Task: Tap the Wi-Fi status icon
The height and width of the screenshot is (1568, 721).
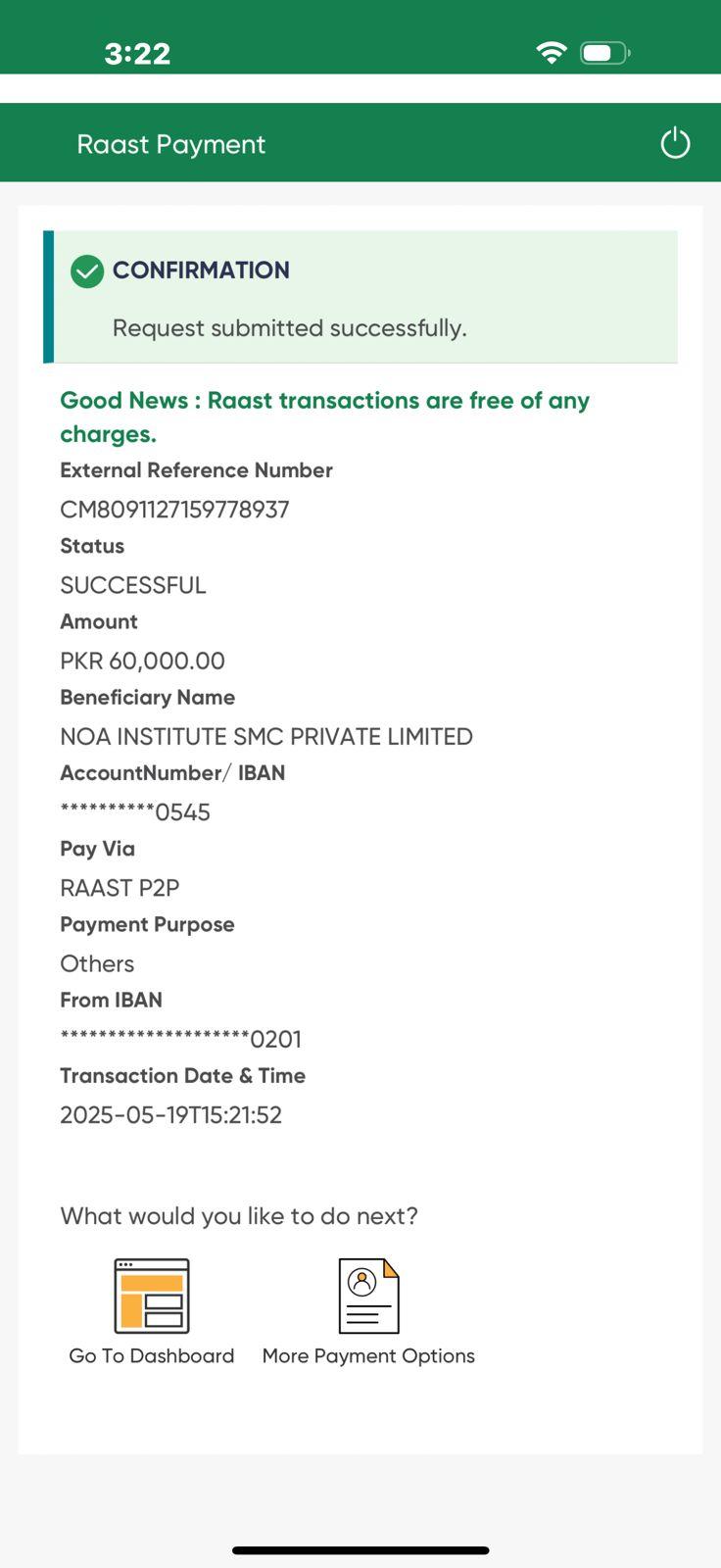Action: (552, 53)
